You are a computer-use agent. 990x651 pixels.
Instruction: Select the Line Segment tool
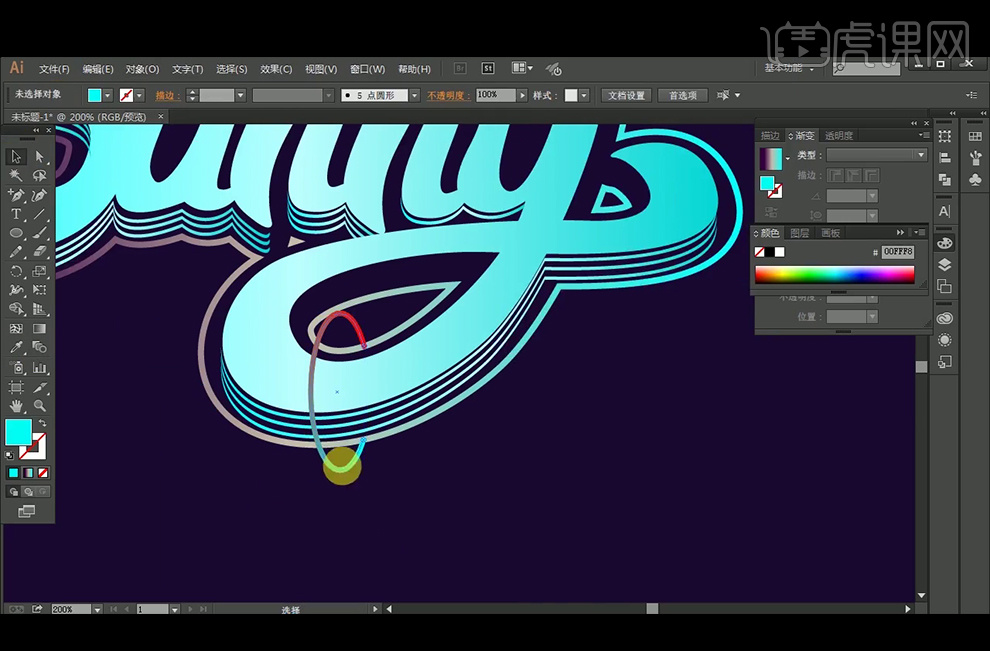click(39, 214)
